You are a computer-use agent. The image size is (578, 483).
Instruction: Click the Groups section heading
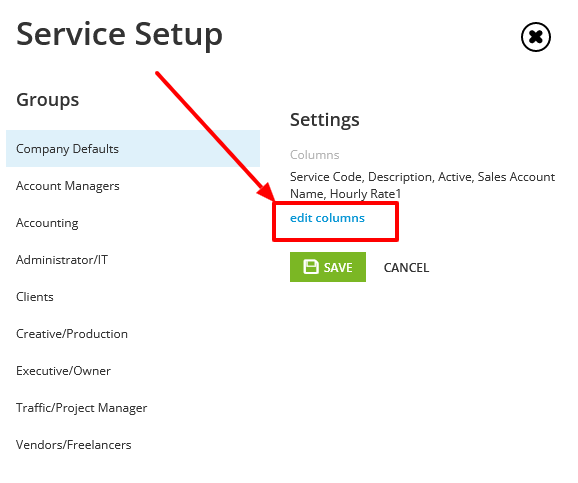[x=48, y=100]
